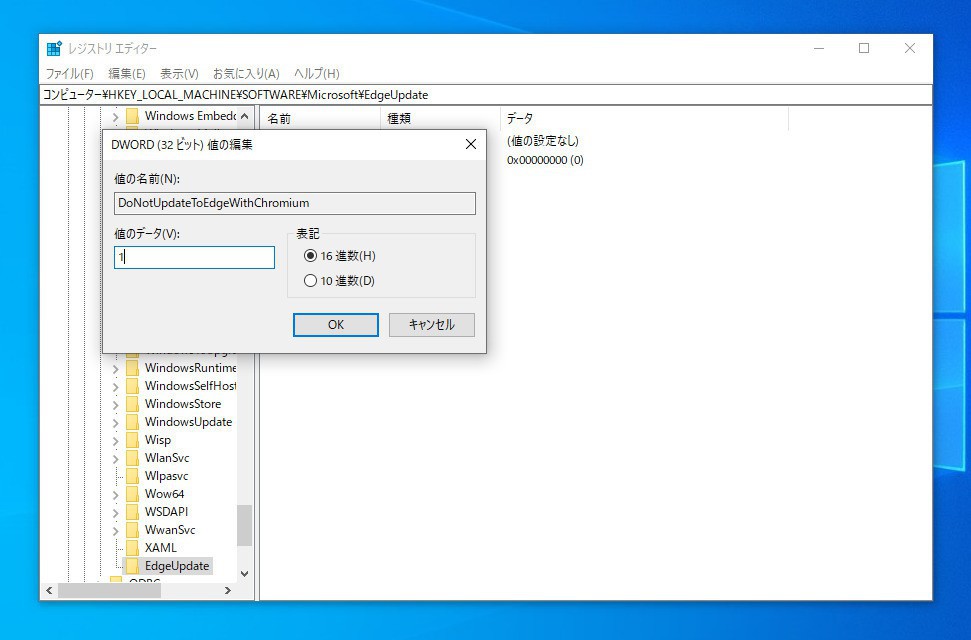
Task: Click the 名前 column header
Action: click(320, 118)
